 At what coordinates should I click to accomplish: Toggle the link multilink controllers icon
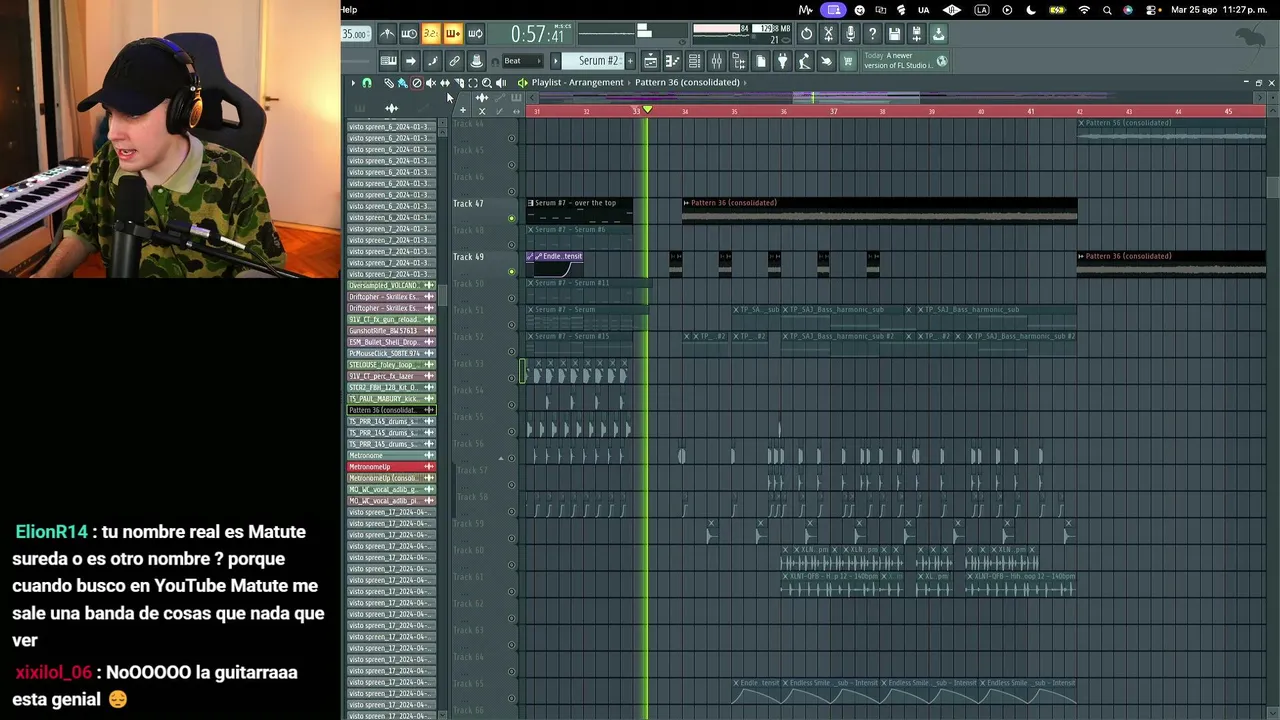(x=454, y=61)
